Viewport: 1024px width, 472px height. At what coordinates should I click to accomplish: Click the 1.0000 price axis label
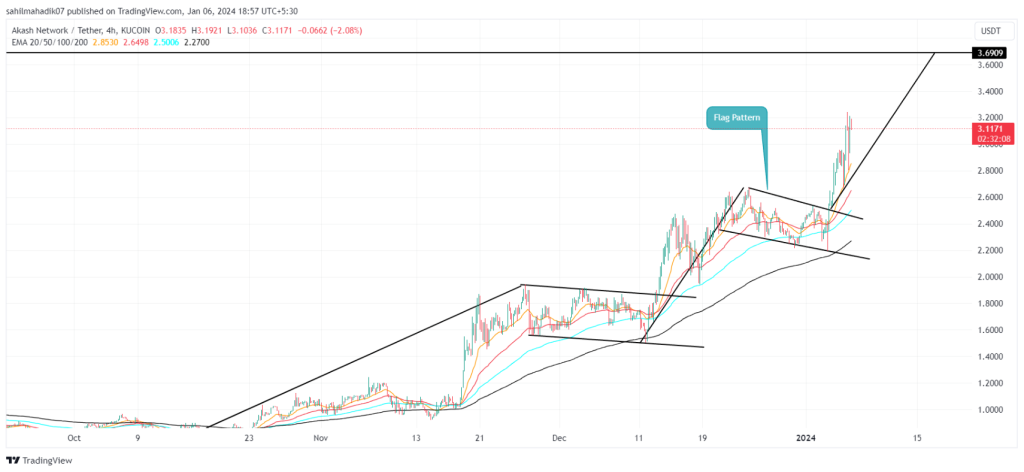coord(989,410)
